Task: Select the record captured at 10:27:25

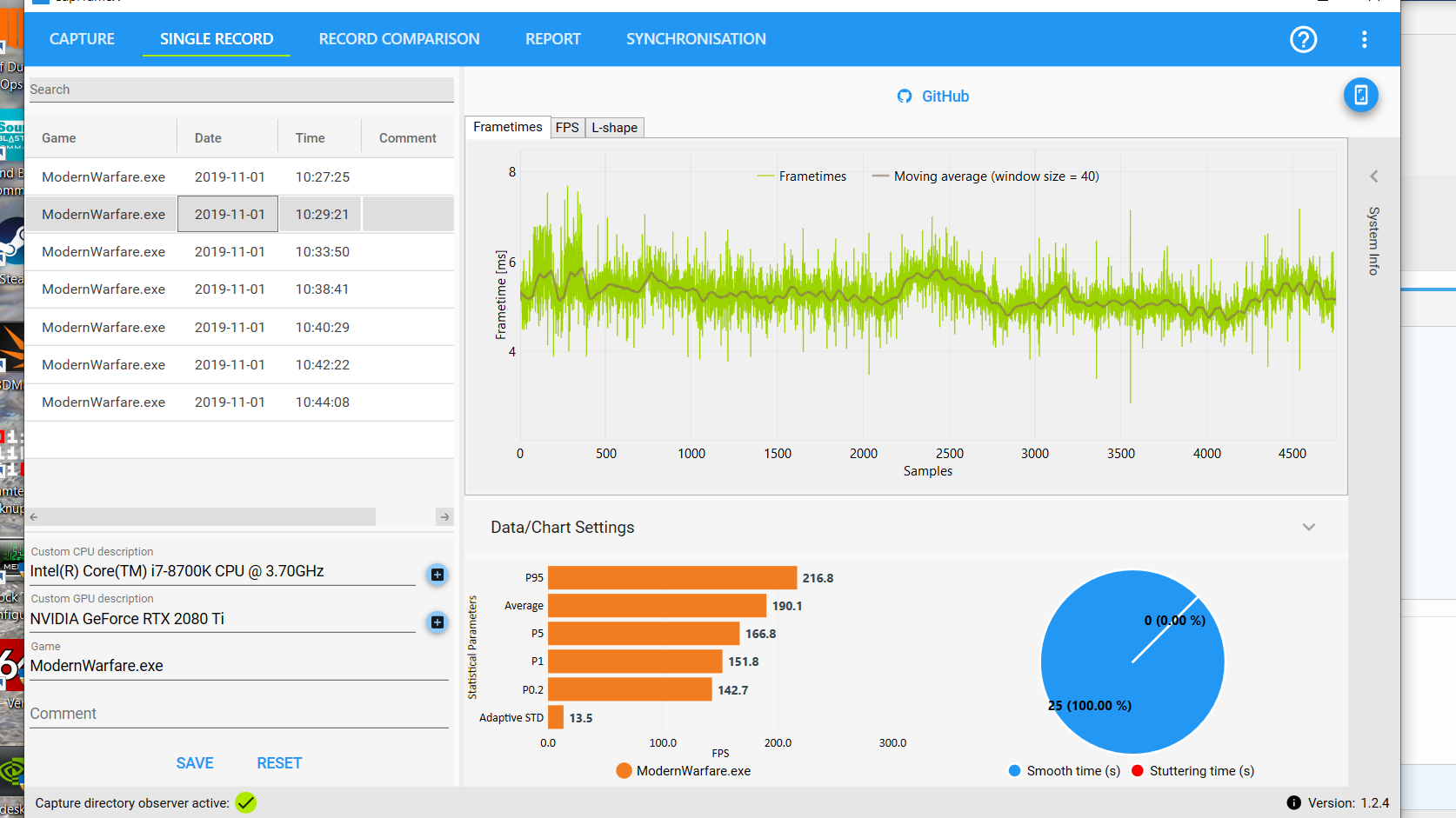Action: point(239,176)
